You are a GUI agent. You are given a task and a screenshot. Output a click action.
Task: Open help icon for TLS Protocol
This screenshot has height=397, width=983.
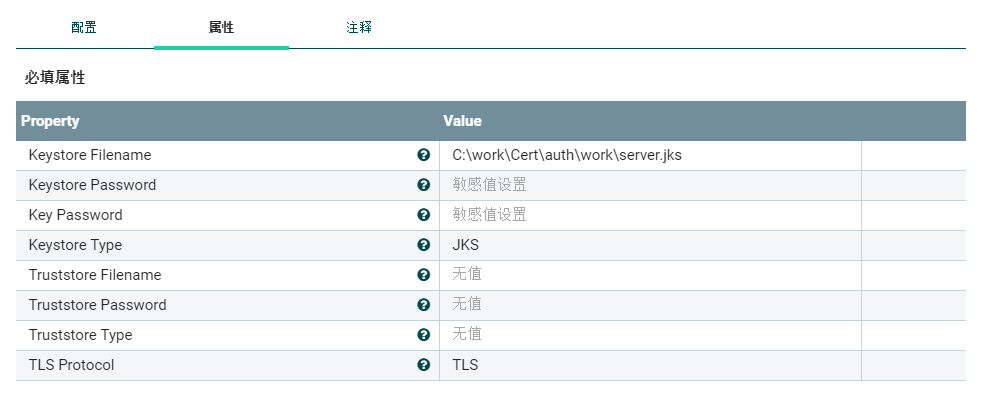click(424, 364)
